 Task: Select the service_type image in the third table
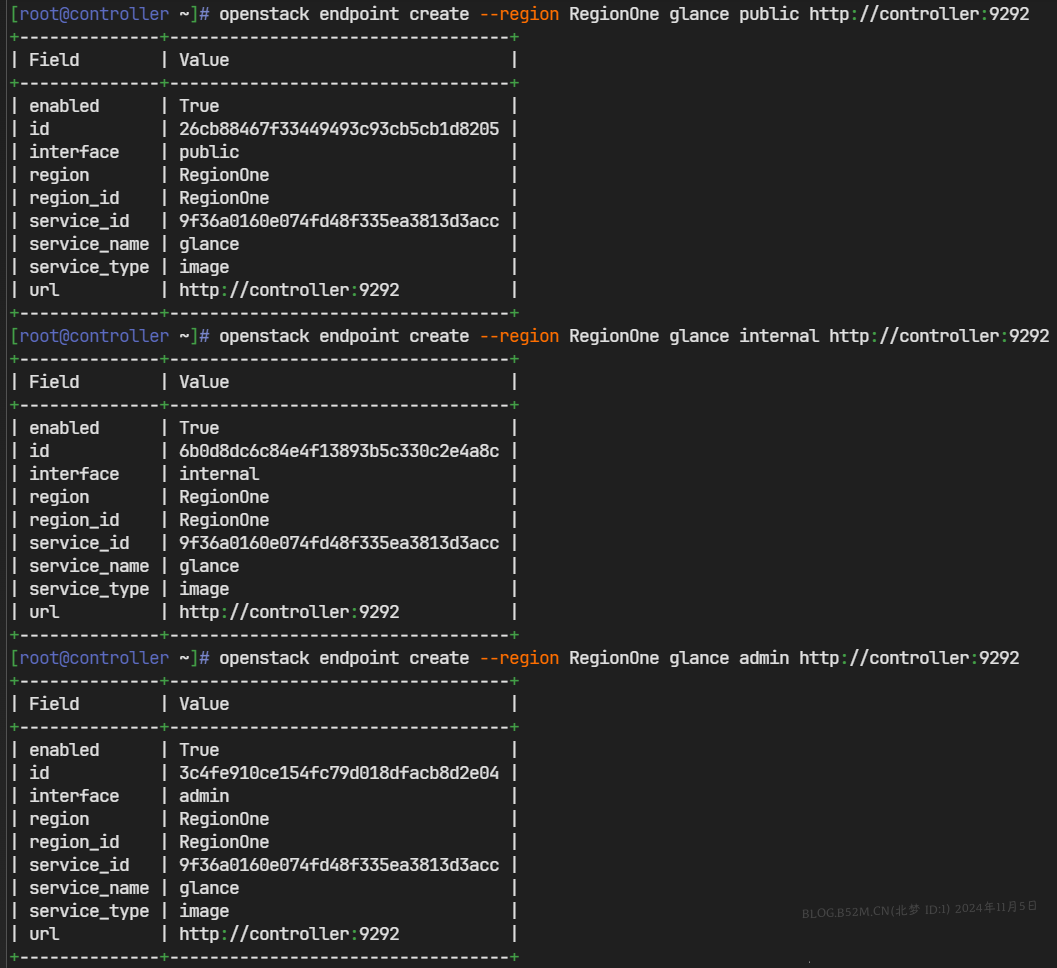tap(204, 910)
